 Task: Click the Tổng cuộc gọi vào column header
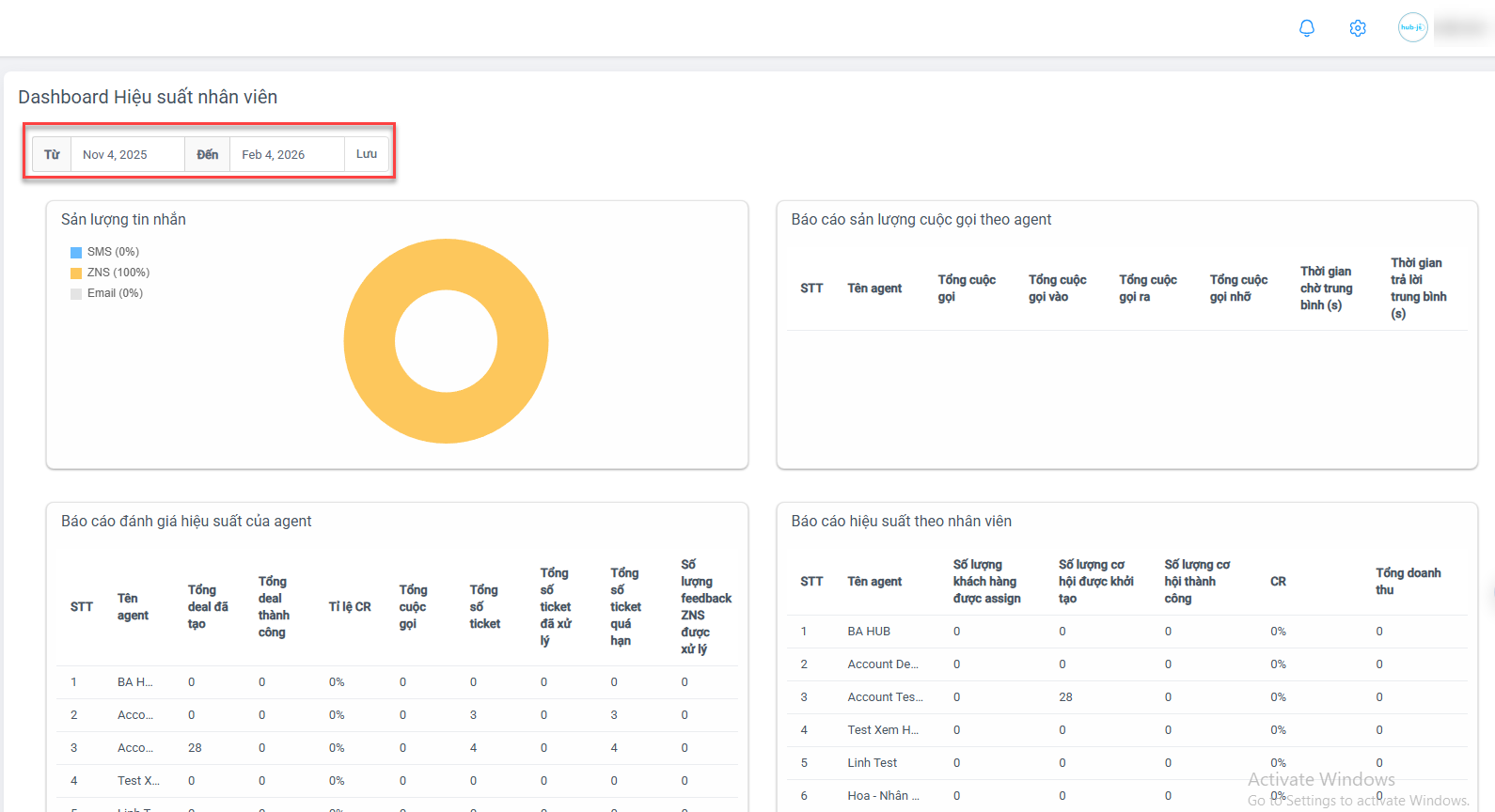point(1057,289)
